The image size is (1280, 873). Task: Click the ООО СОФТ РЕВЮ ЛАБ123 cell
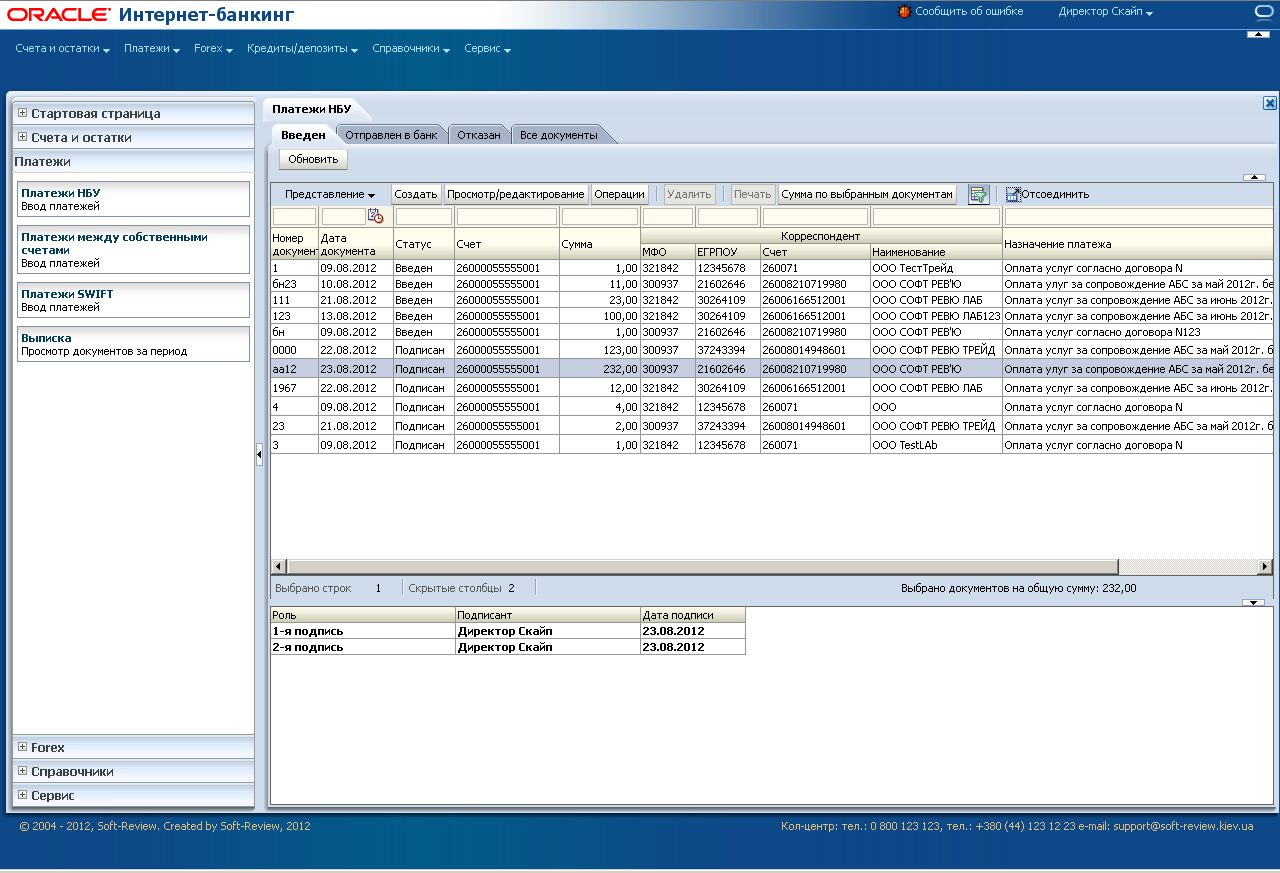[936, 316]
